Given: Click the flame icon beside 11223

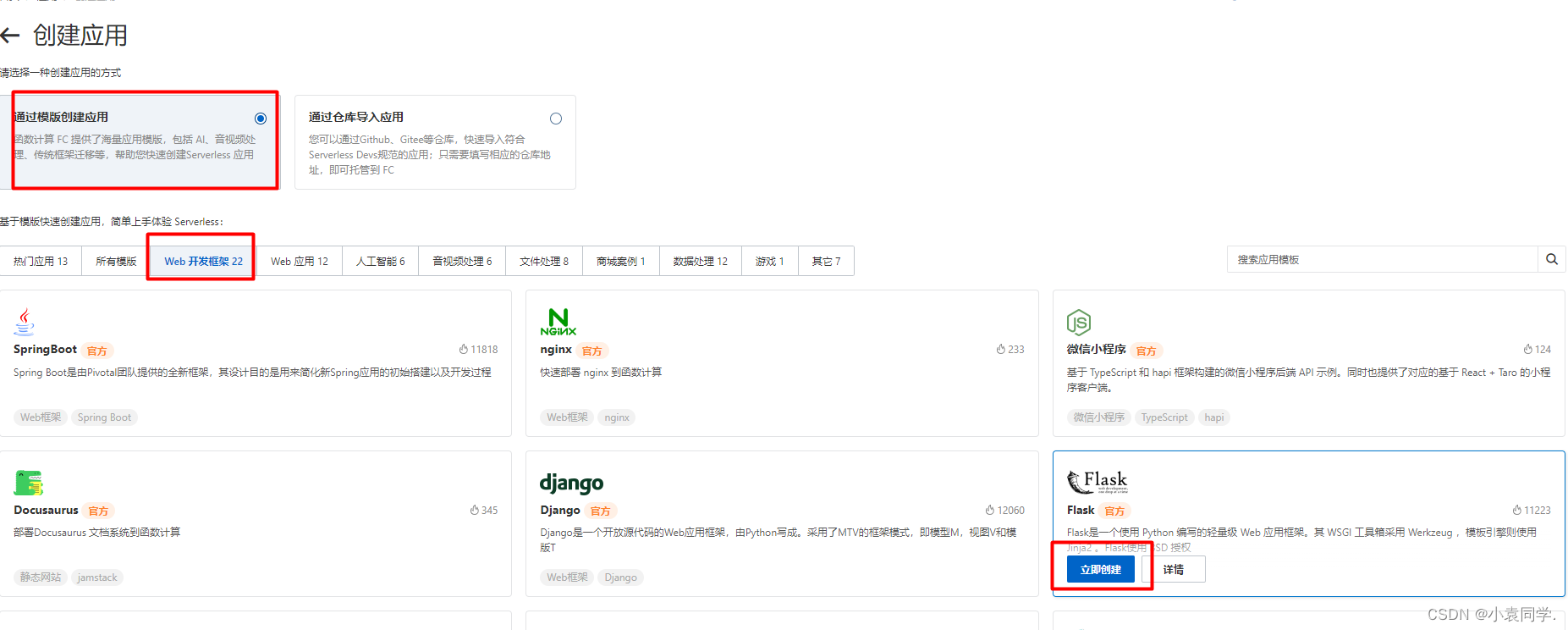Looking at the screenshot, I should 1517,510.
